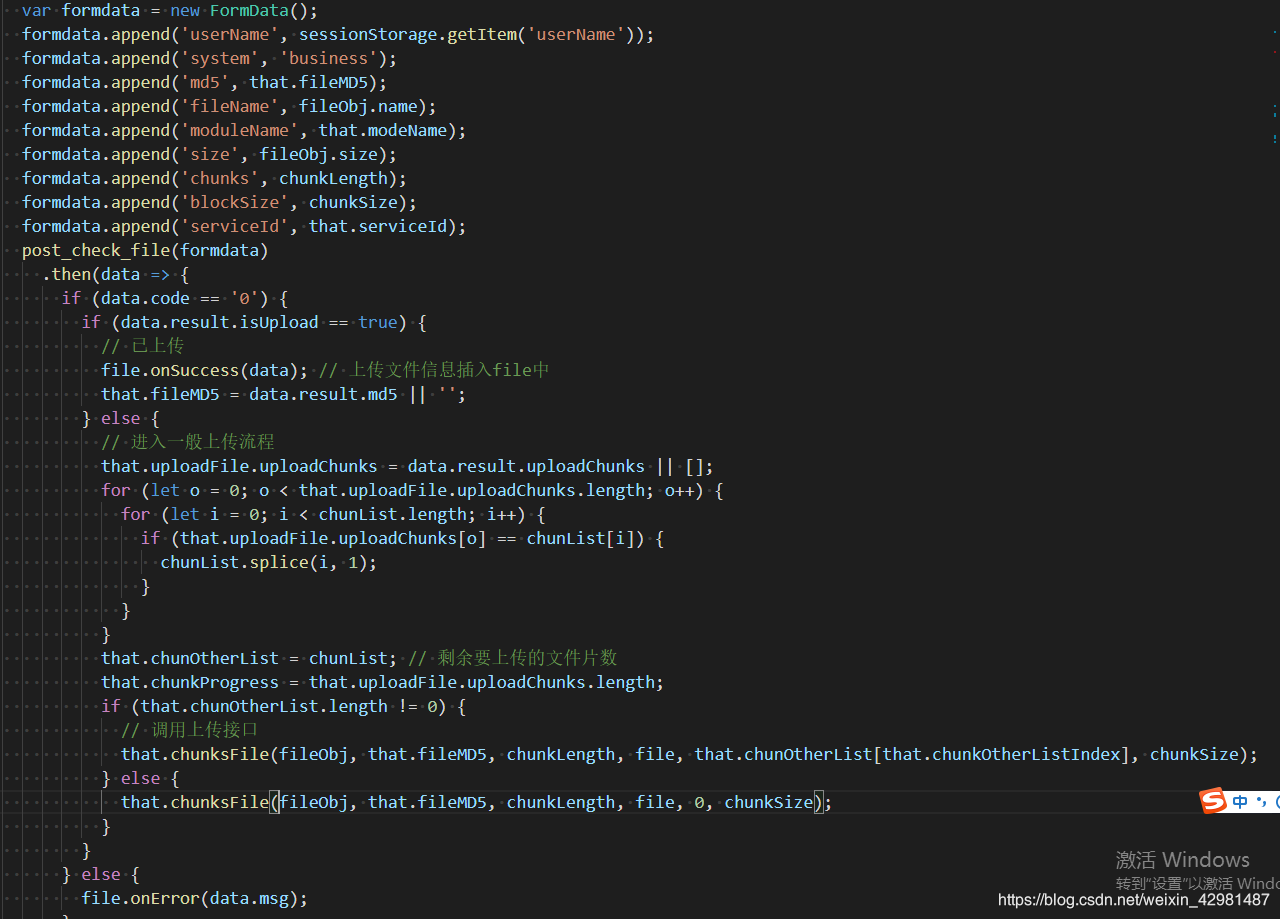Click 'file.onError(data.msg);' statement
The image size is (1280, 919).
(195, 899)
